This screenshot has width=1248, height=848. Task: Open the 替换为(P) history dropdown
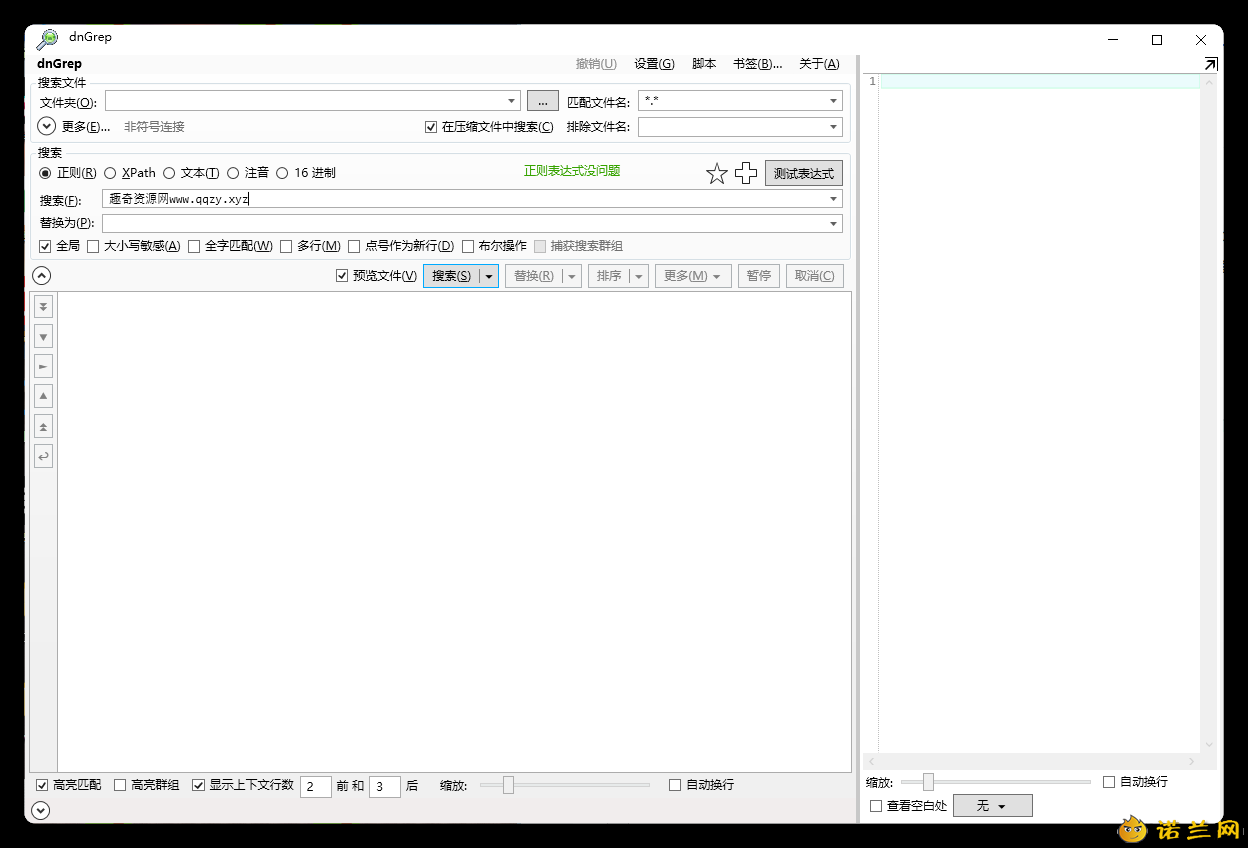(834, 224)
